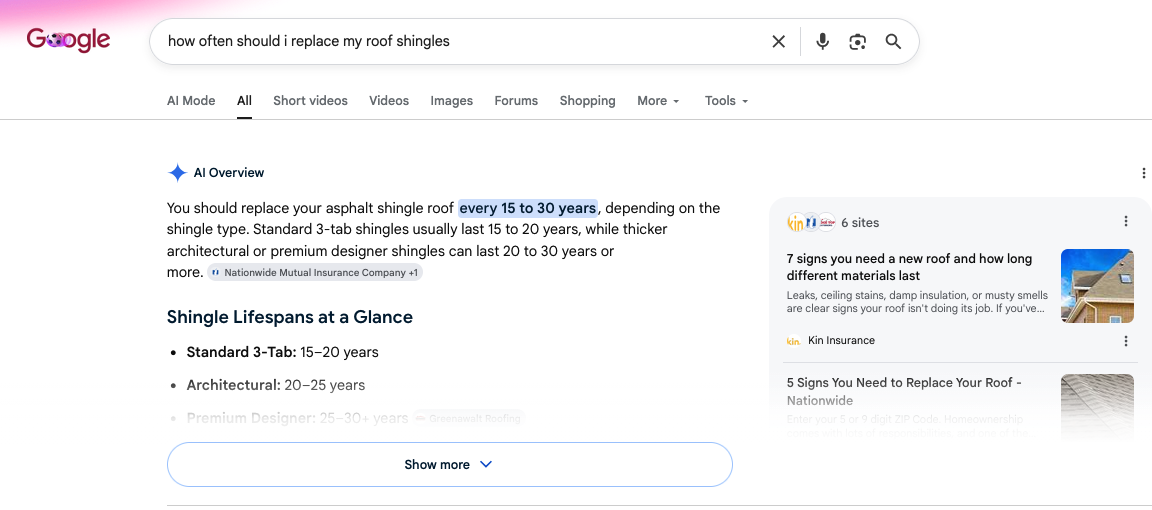1152x510 pixels.
Task: Switch to the Images tab
Action: pos(452,101)
